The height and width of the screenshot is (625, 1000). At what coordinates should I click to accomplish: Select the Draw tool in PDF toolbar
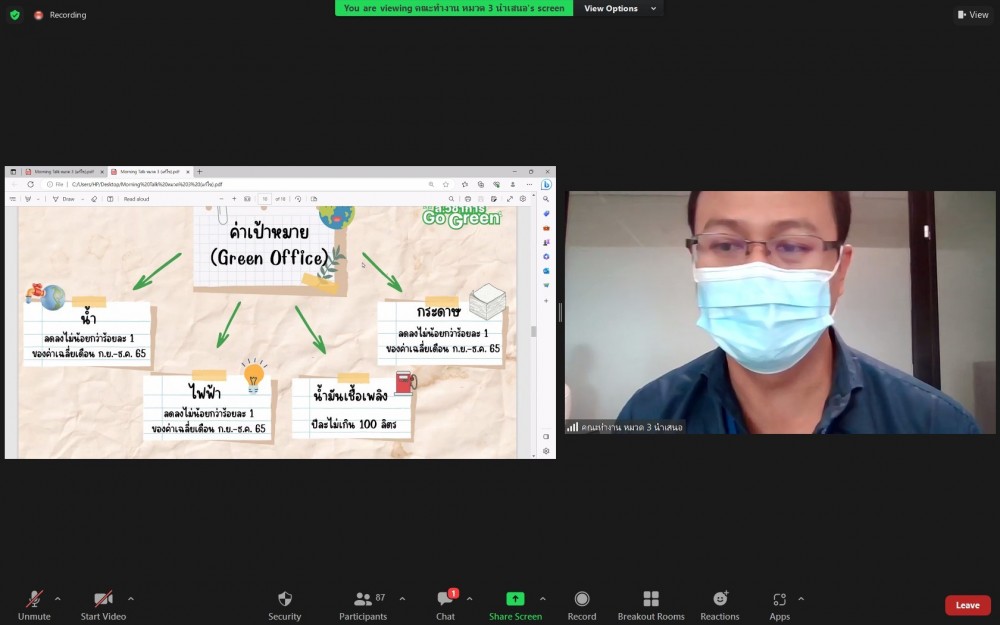click(x=64, y=199)
